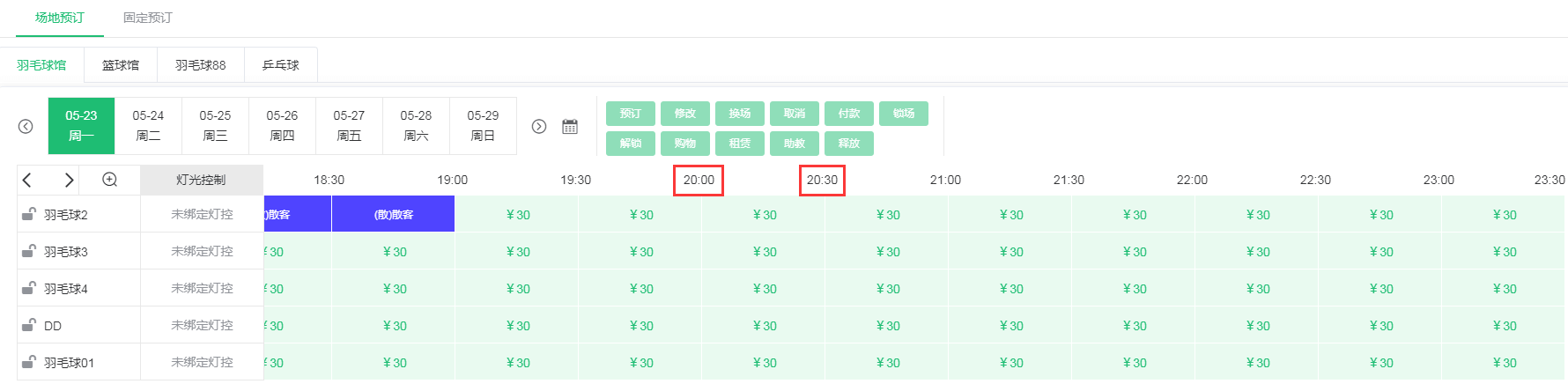Select the purple (散)散客 booking at 18:30
The image size is (1568, 384).
click(393, 214)
